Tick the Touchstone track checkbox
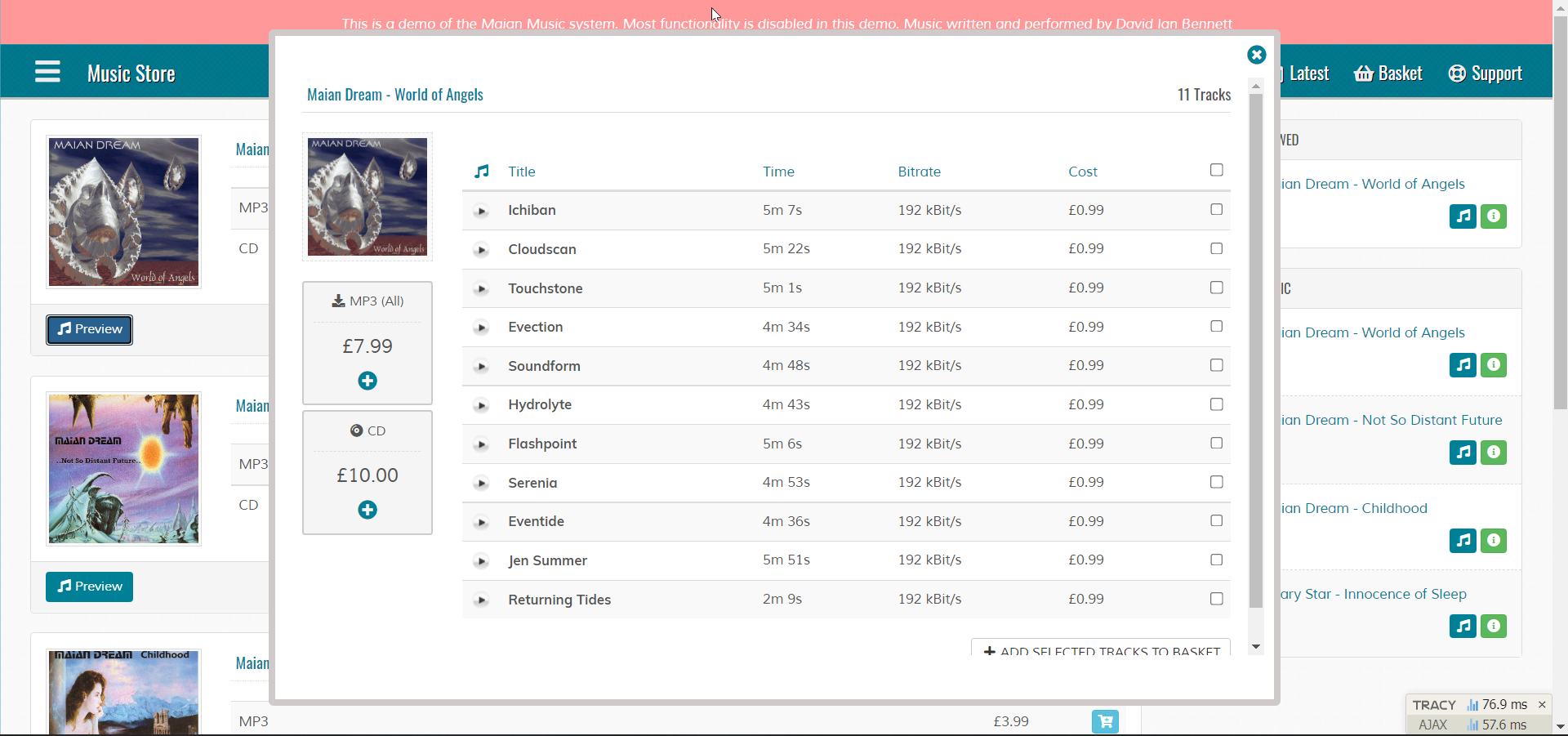 pos(1216,288)
